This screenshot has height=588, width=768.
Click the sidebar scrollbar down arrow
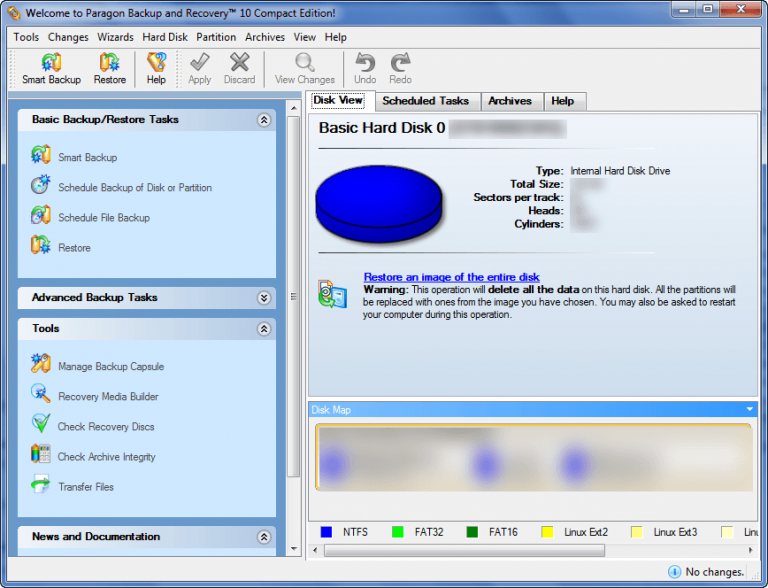(x=294, y=549)
